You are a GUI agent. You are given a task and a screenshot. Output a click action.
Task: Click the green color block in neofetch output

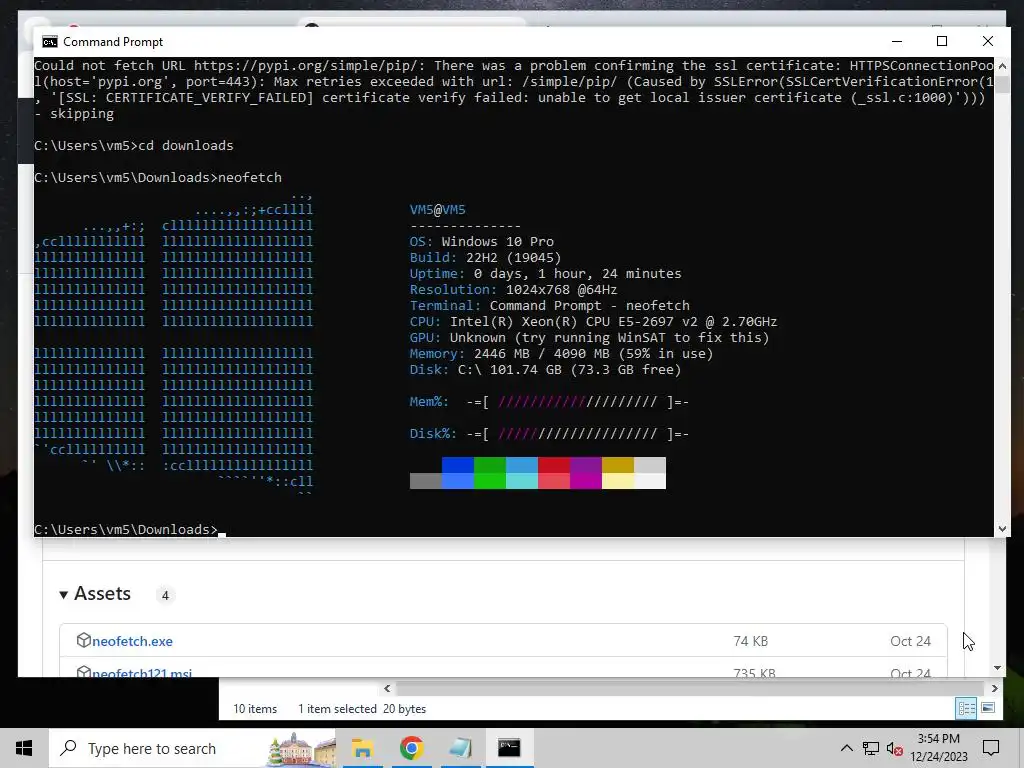(x=490, y=465)
